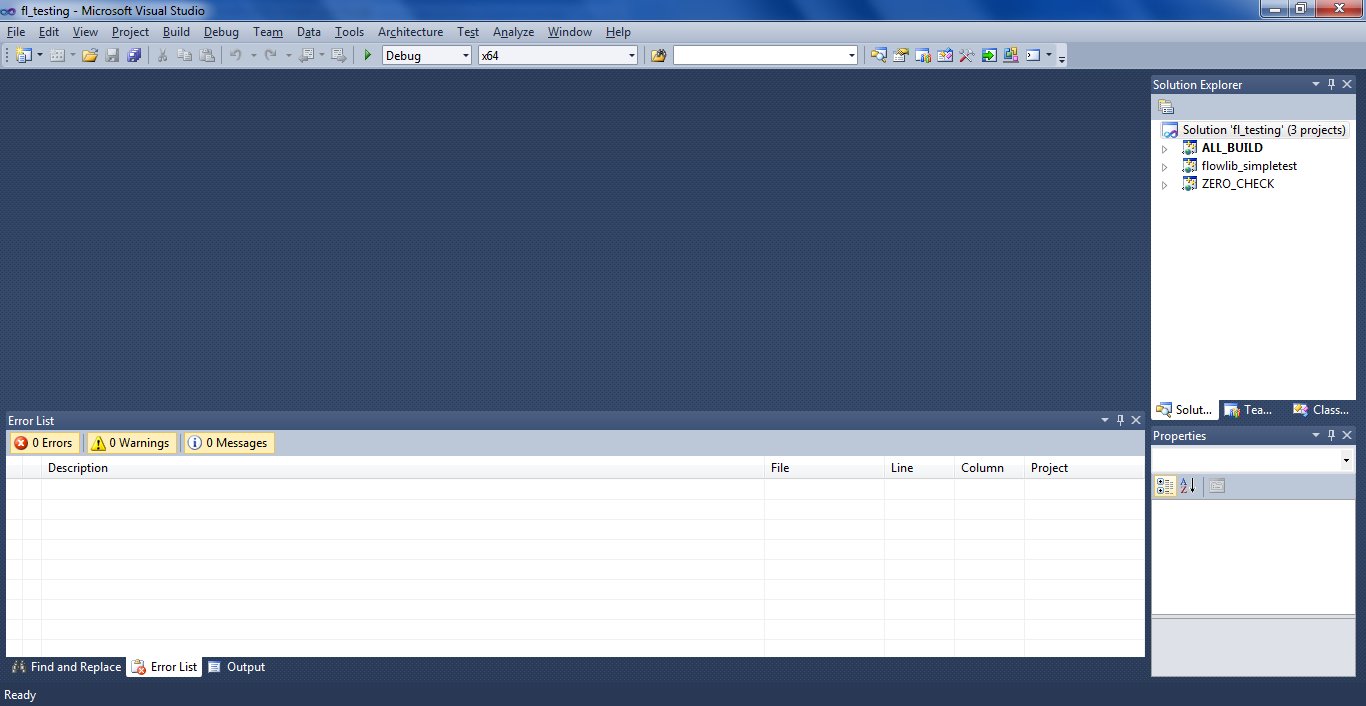Toggle auto-hide pin on Error List
The image size is (1366, 706).
click(1120, 420)
